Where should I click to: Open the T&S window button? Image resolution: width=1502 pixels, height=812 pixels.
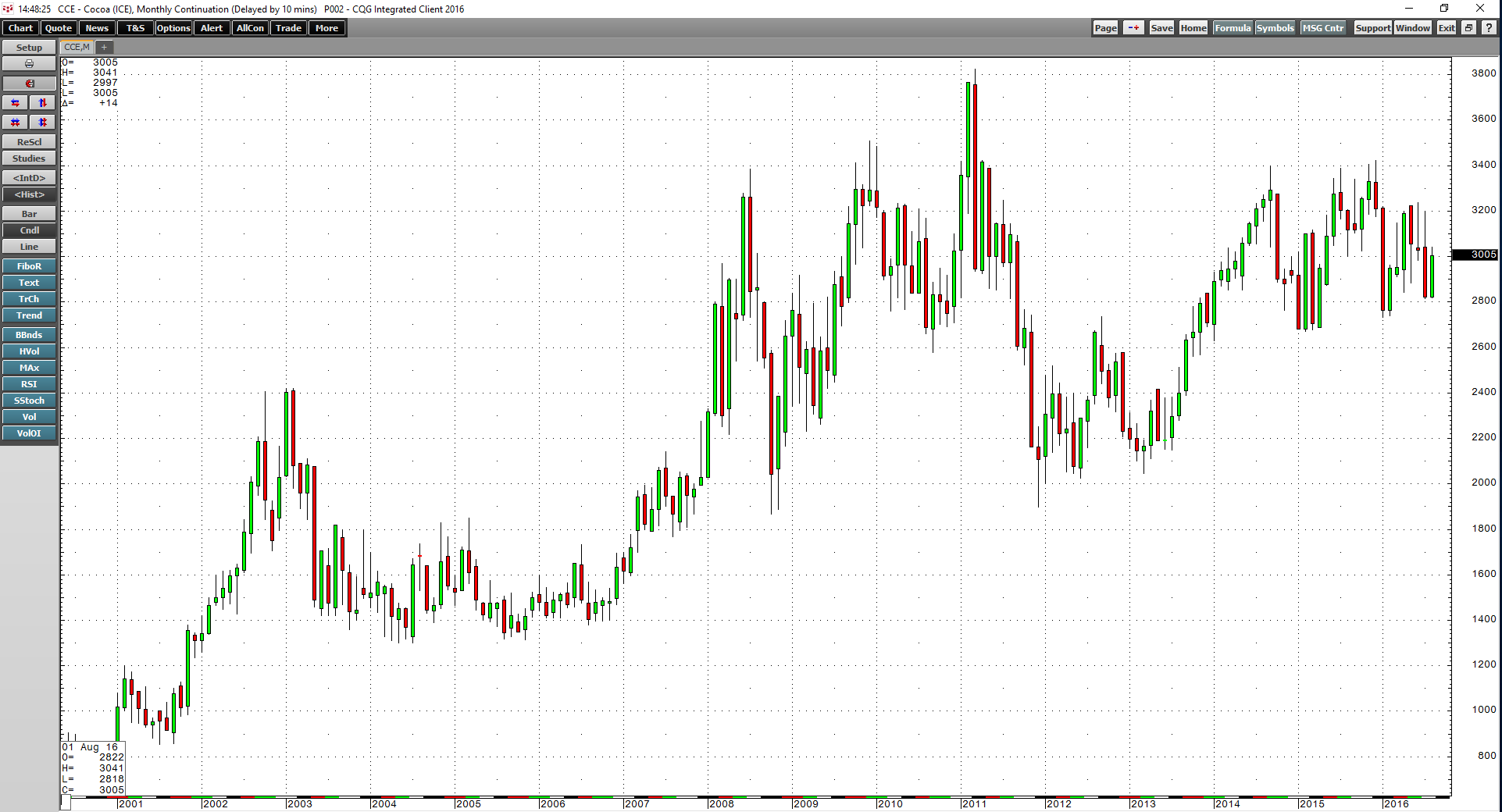tap(135, 28)
